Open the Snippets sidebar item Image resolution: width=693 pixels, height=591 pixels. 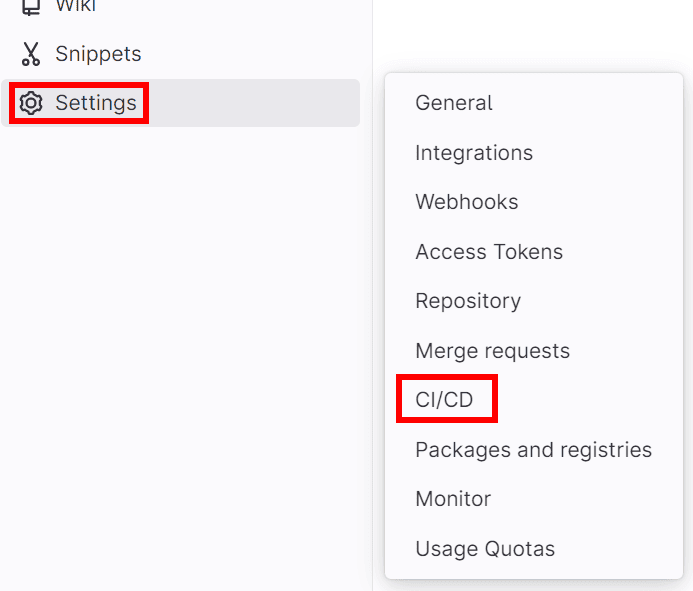tap(98, 54)
